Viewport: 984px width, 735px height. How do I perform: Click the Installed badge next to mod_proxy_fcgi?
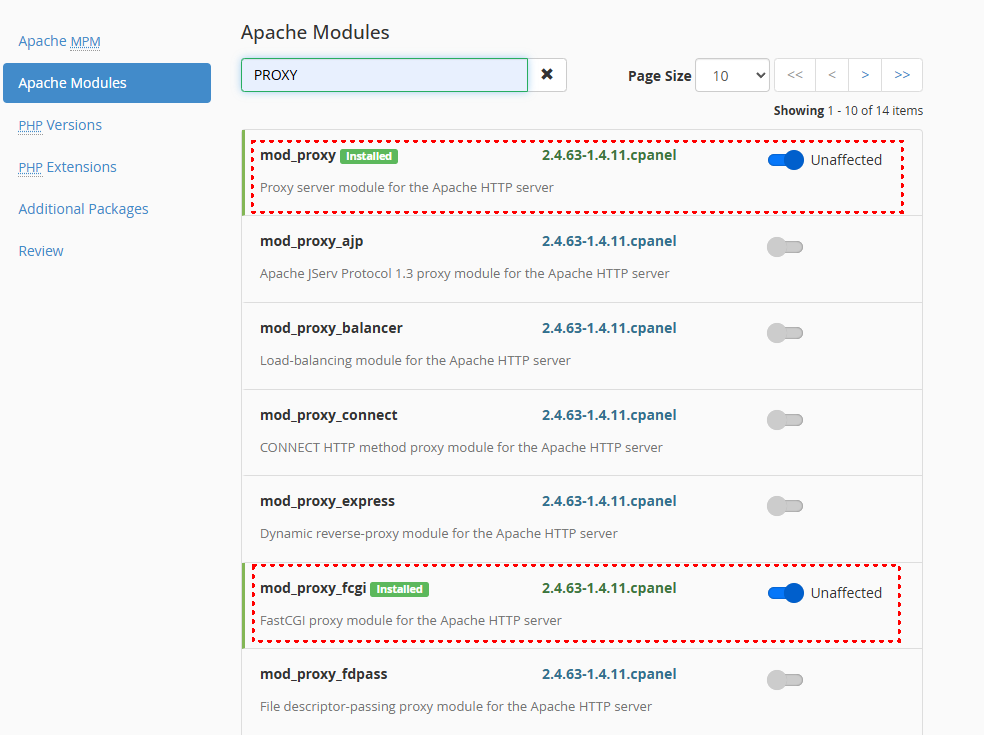(399, 589)
